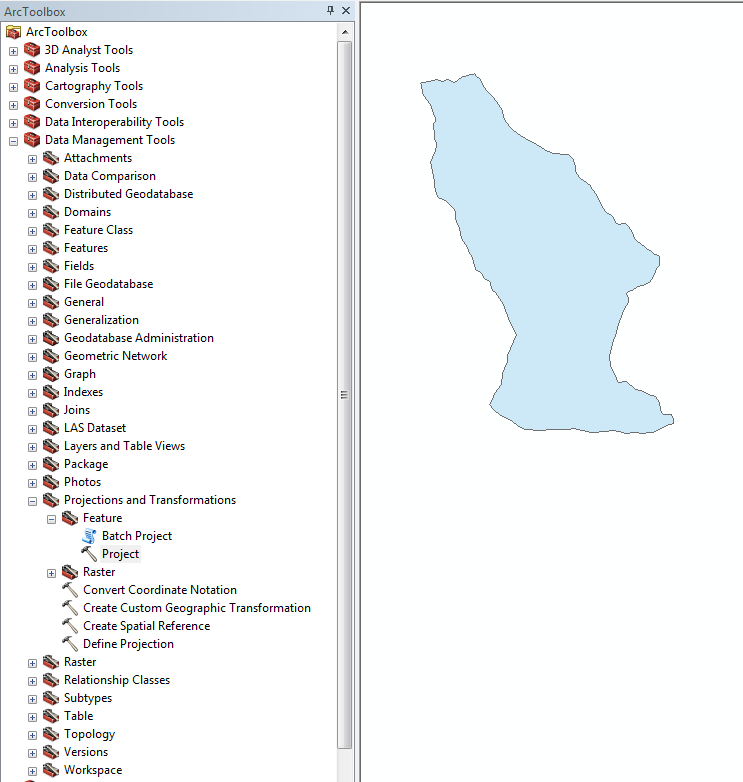Click the Data Comparison toolset icon
This screenshot has height=782, width=743.
coord(51,176)
